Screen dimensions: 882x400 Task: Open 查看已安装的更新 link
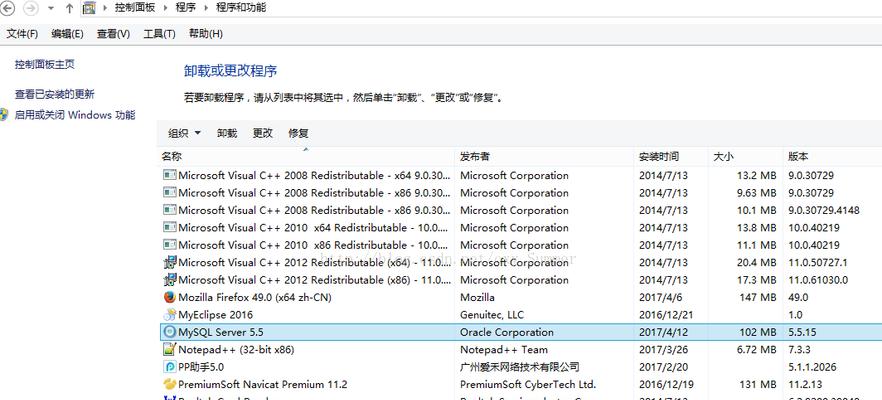(55, 95)
